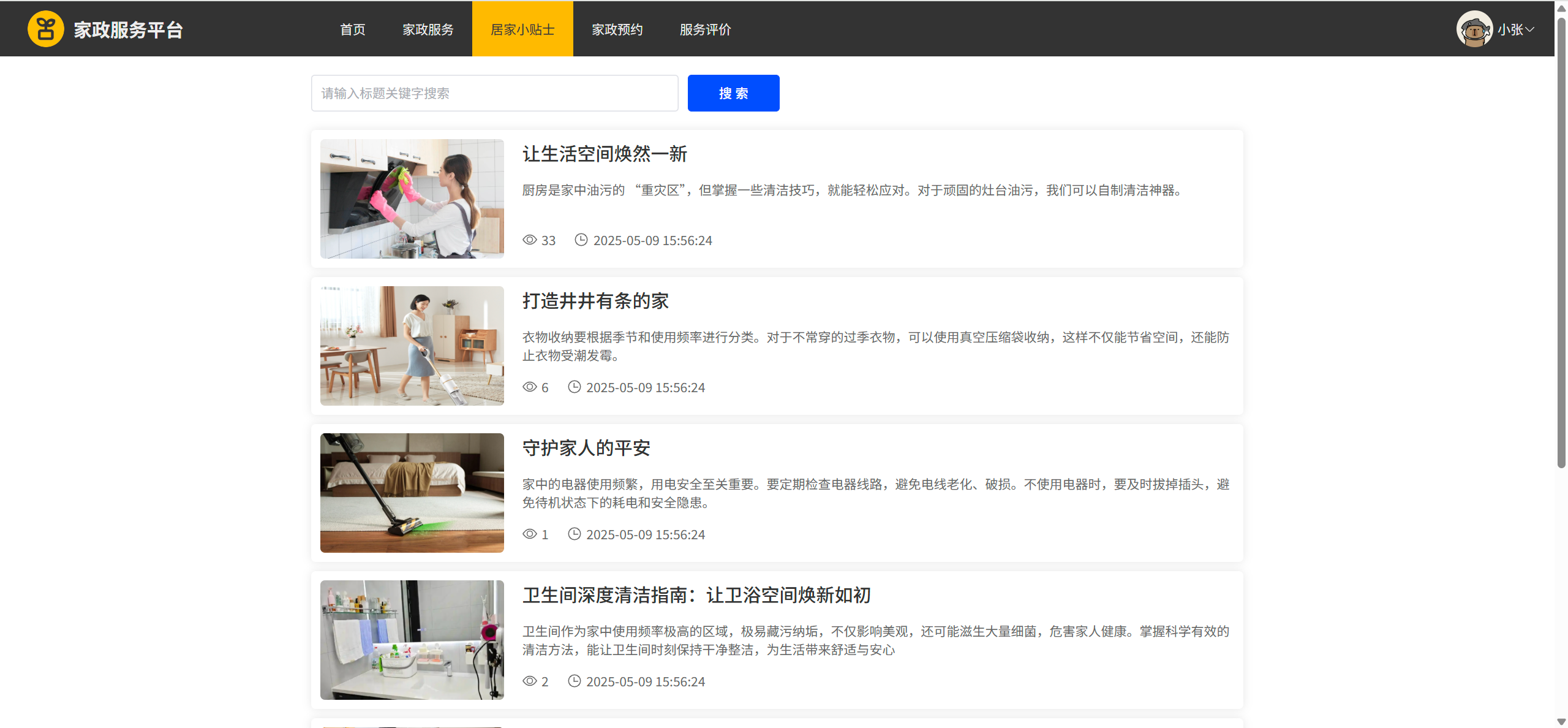Click view-count eye icon on first article

click(x=529, y=240)
